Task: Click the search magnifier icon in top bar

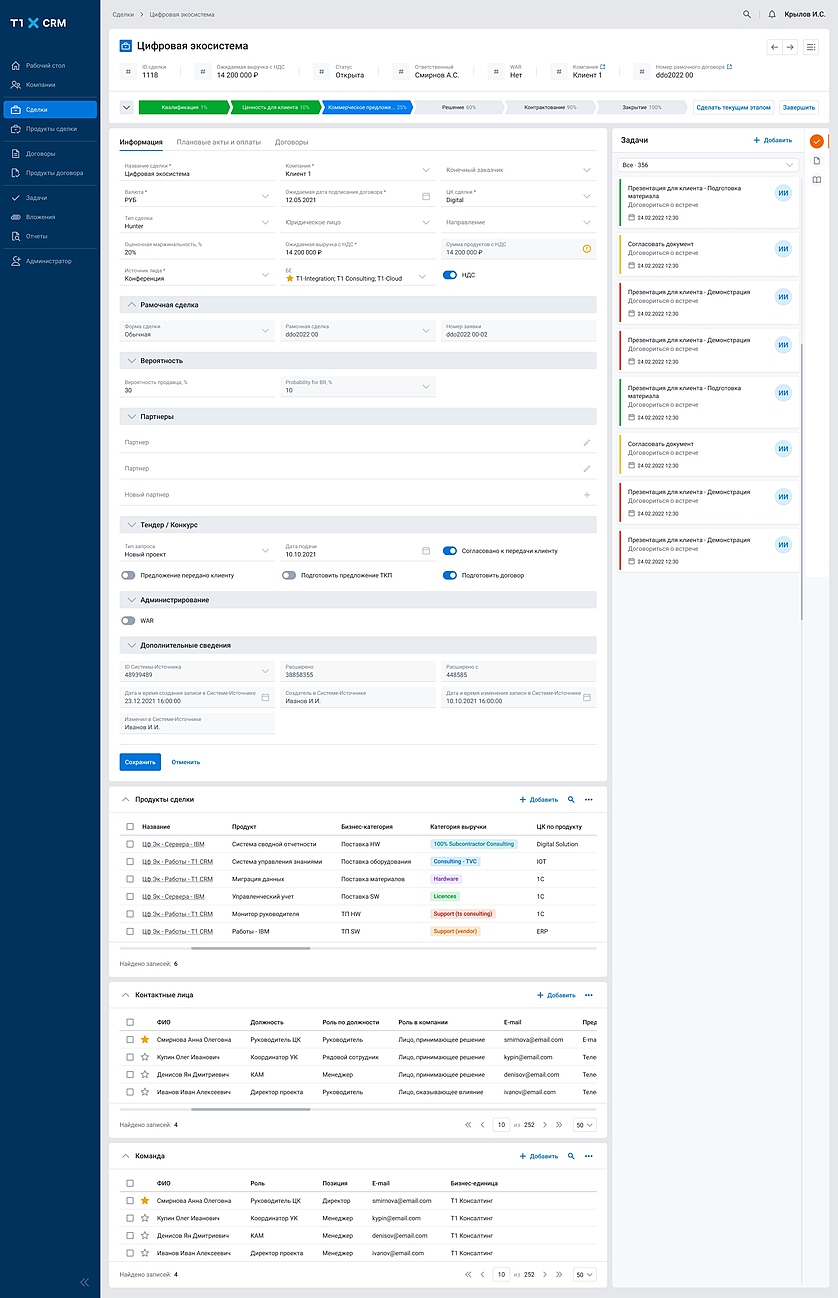Action: coord(747,15)
